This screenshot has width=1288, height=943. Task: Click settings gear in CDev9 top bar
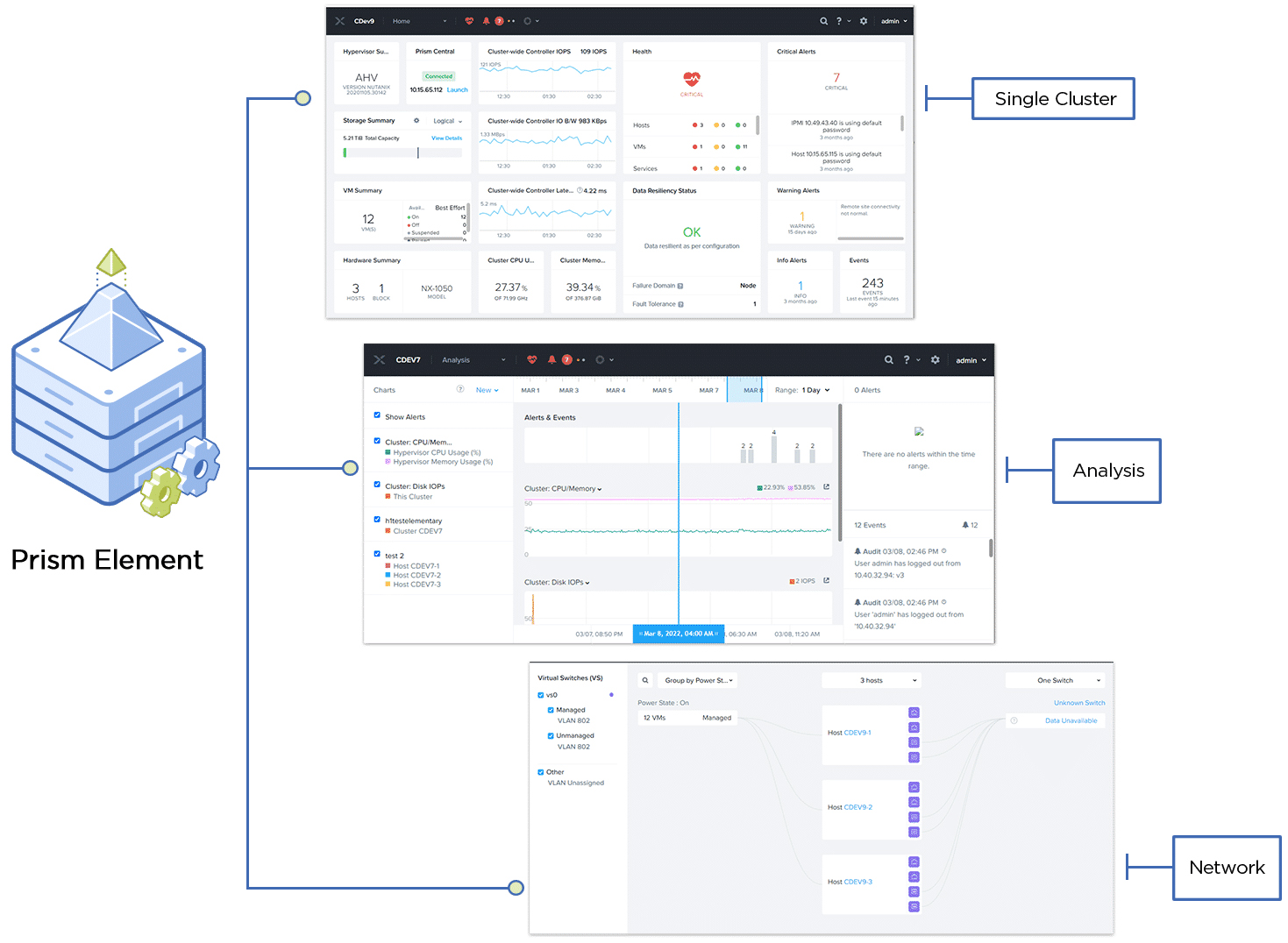click(x=864, y=21)
